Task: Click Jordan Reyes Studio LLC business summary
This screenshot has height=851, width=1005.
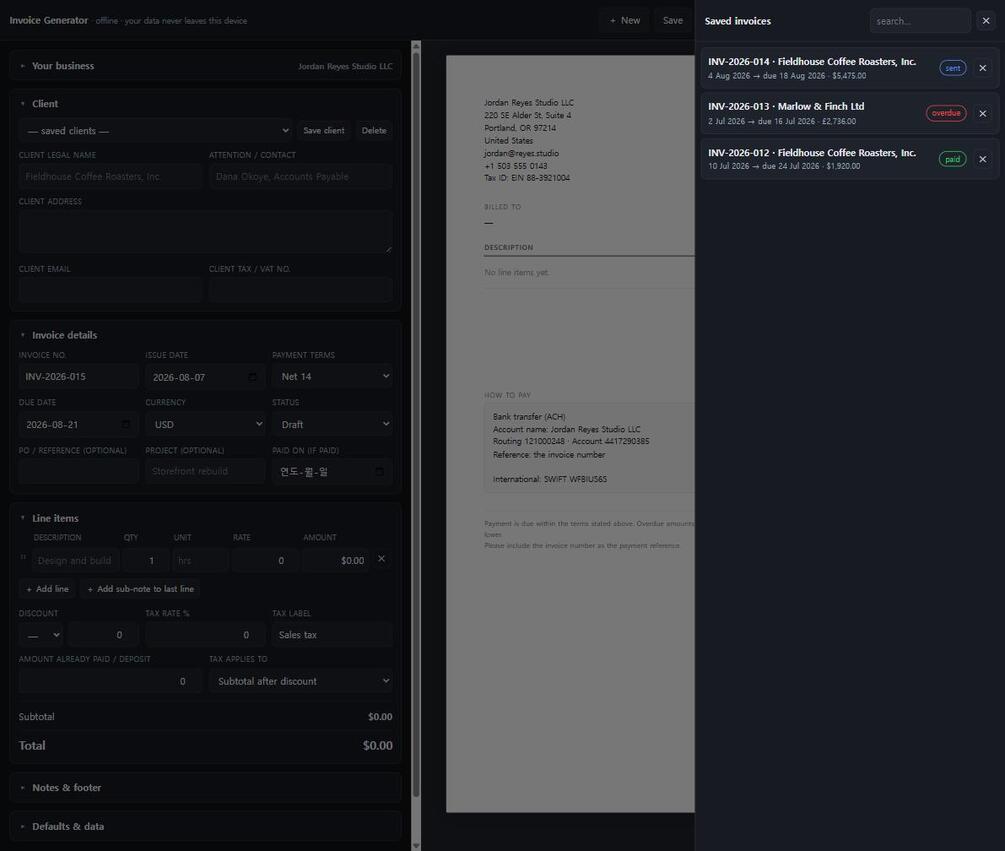Action: pyautogui.click(x=345, y=66)
